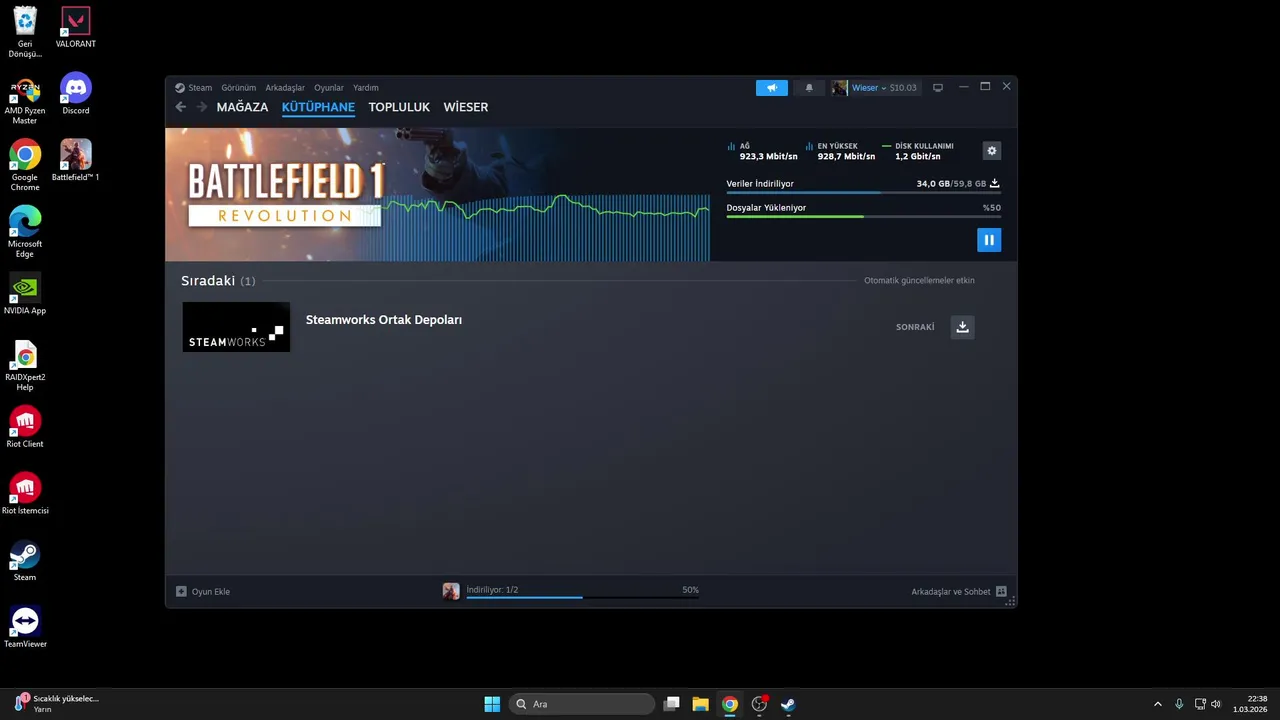Select Steamworks Ortak Depoları entry
1280x720 pixels.
(x=384, y=320)
